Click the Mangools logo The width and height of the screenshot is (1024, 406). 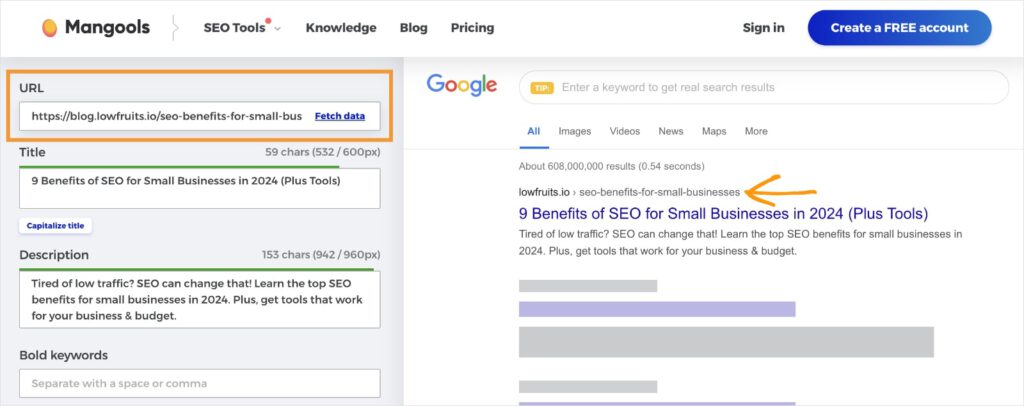click(x=96, y=27)
